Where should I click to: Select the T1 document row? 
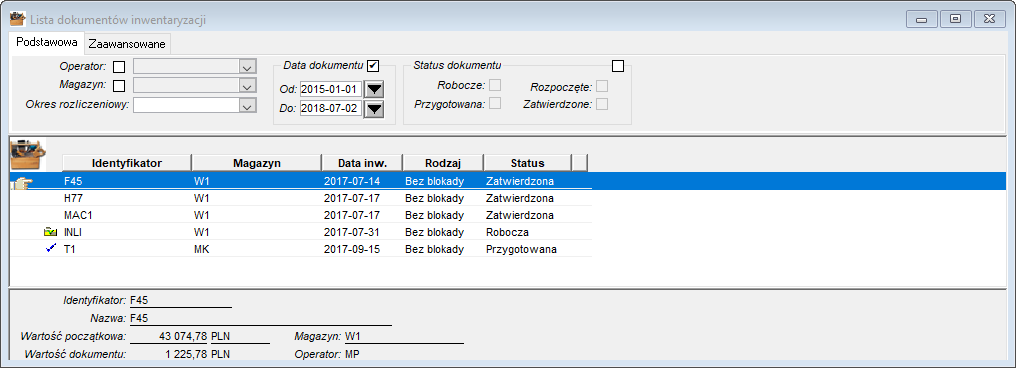pyautogui.click(x=301, y=249)
